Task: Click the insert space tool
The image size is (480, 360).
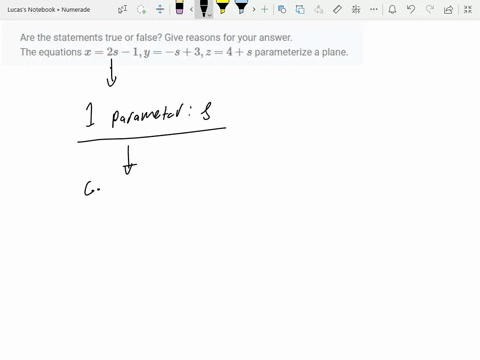Action: [160, 9]
